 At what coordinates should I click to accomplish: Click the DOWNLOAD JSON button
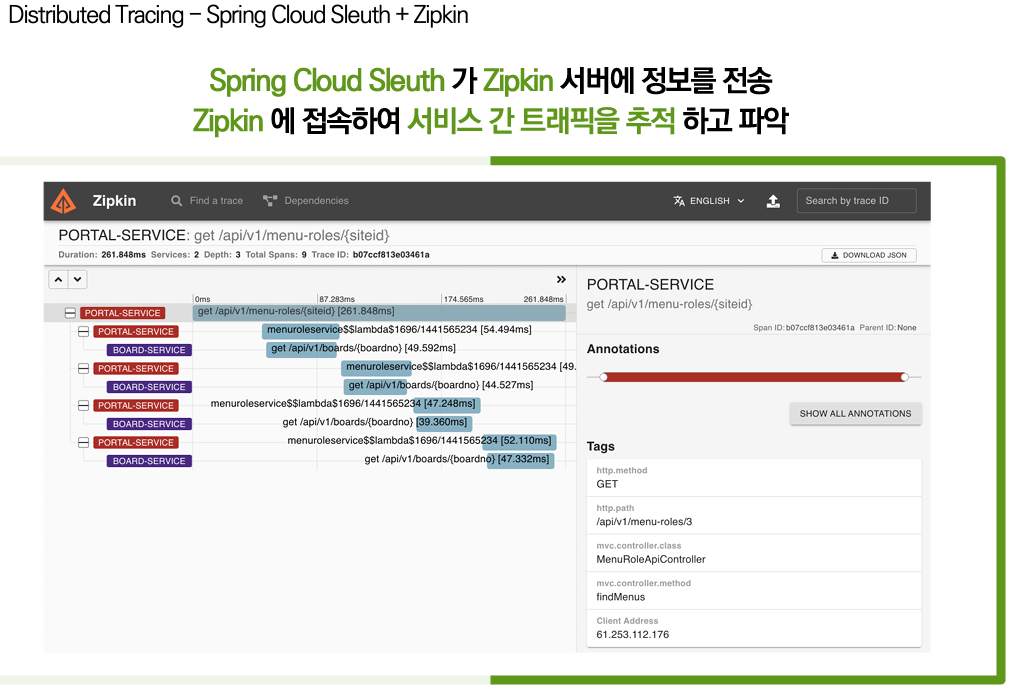click(x=869, y=255)
